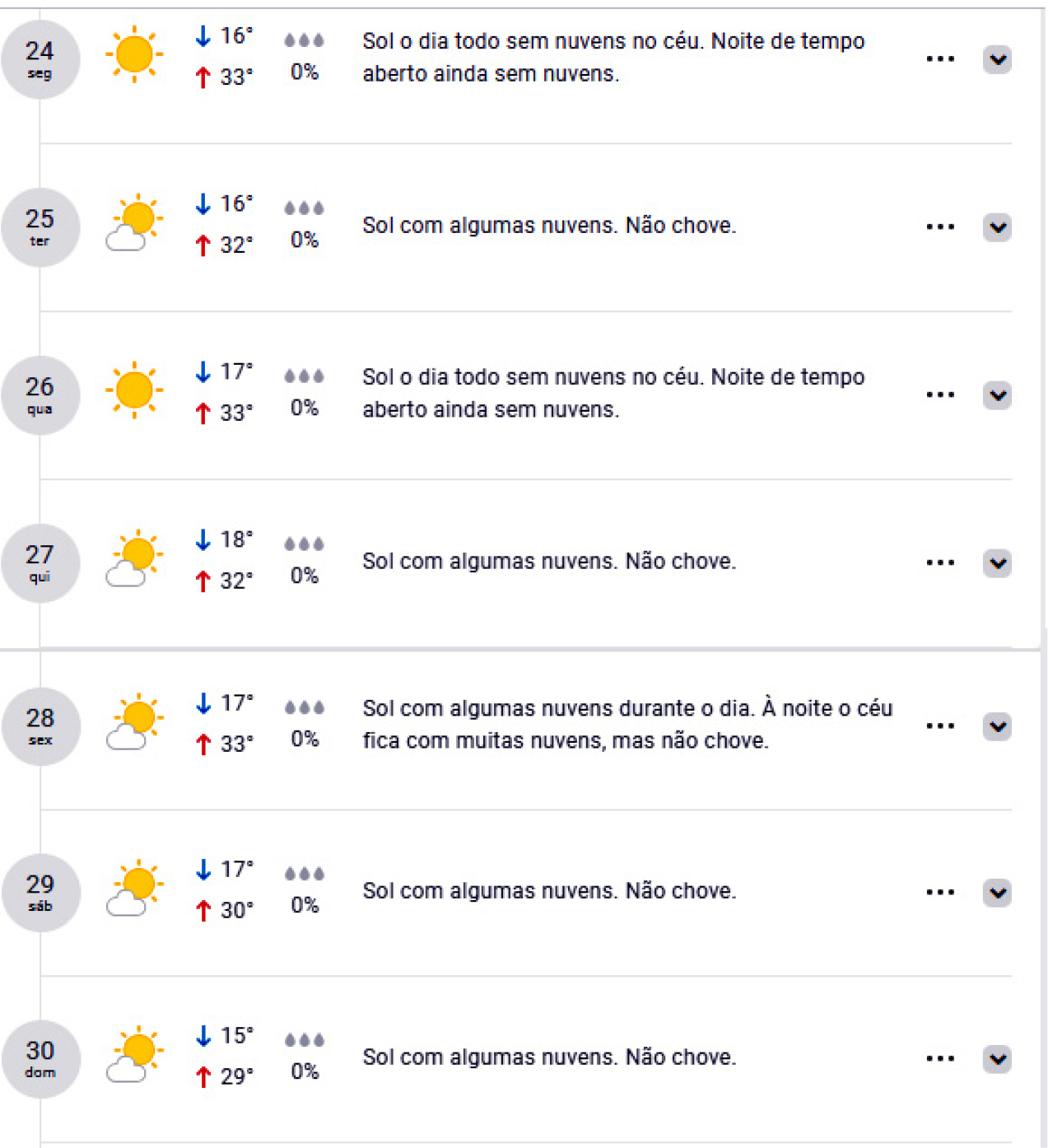Screen dimensions: 1048x1148
Task: Click the rain drops icon for Sunday 30
Action: (x=305, y=1040)
